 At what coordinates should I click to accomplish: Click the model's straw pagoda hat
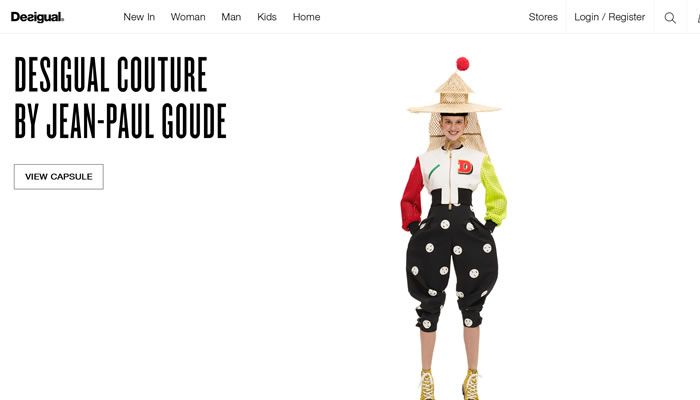tap(454, 94)
